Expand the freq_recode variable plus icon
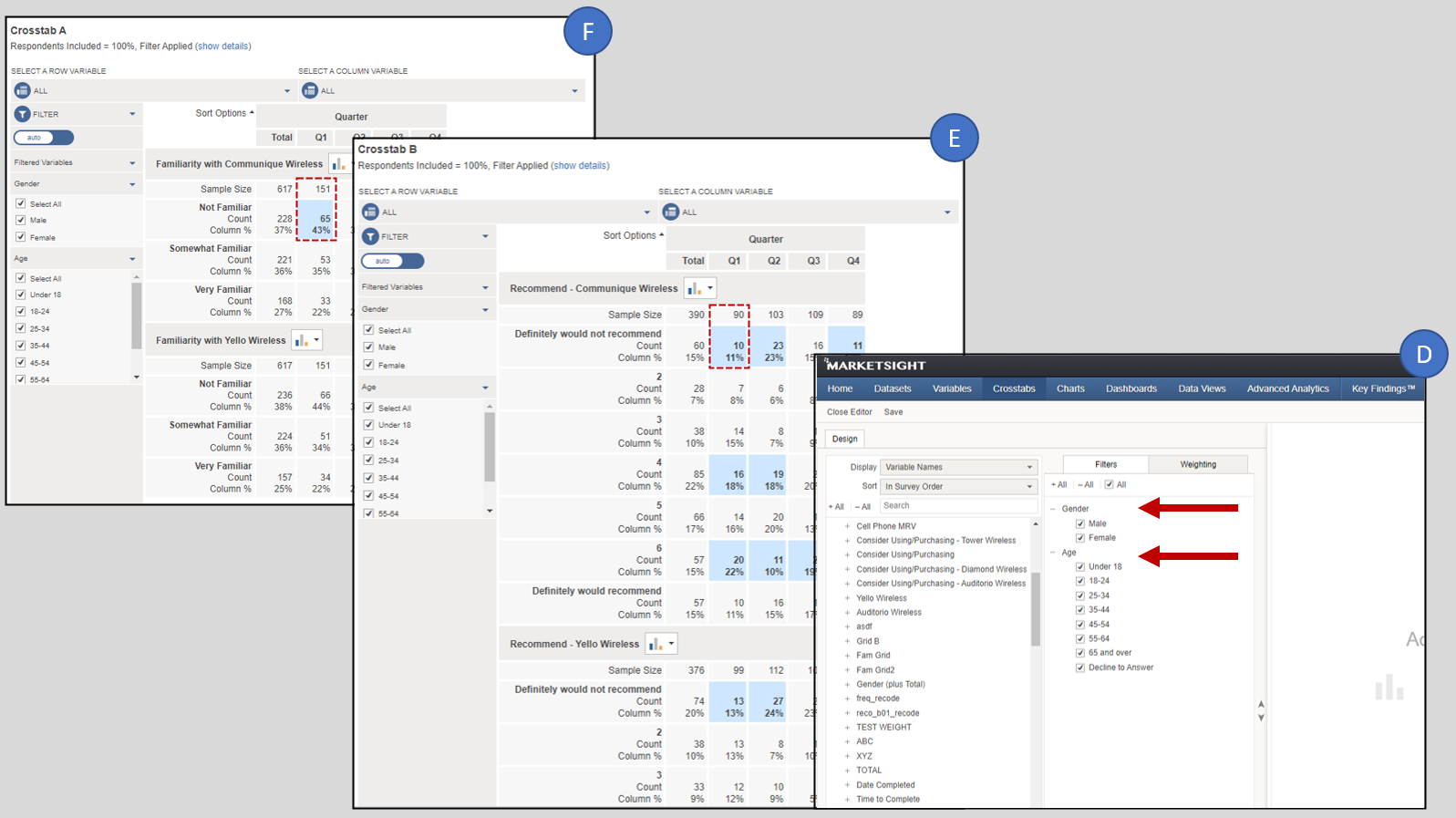This screenshot has height=818, width=1456. tap(847, 699)
